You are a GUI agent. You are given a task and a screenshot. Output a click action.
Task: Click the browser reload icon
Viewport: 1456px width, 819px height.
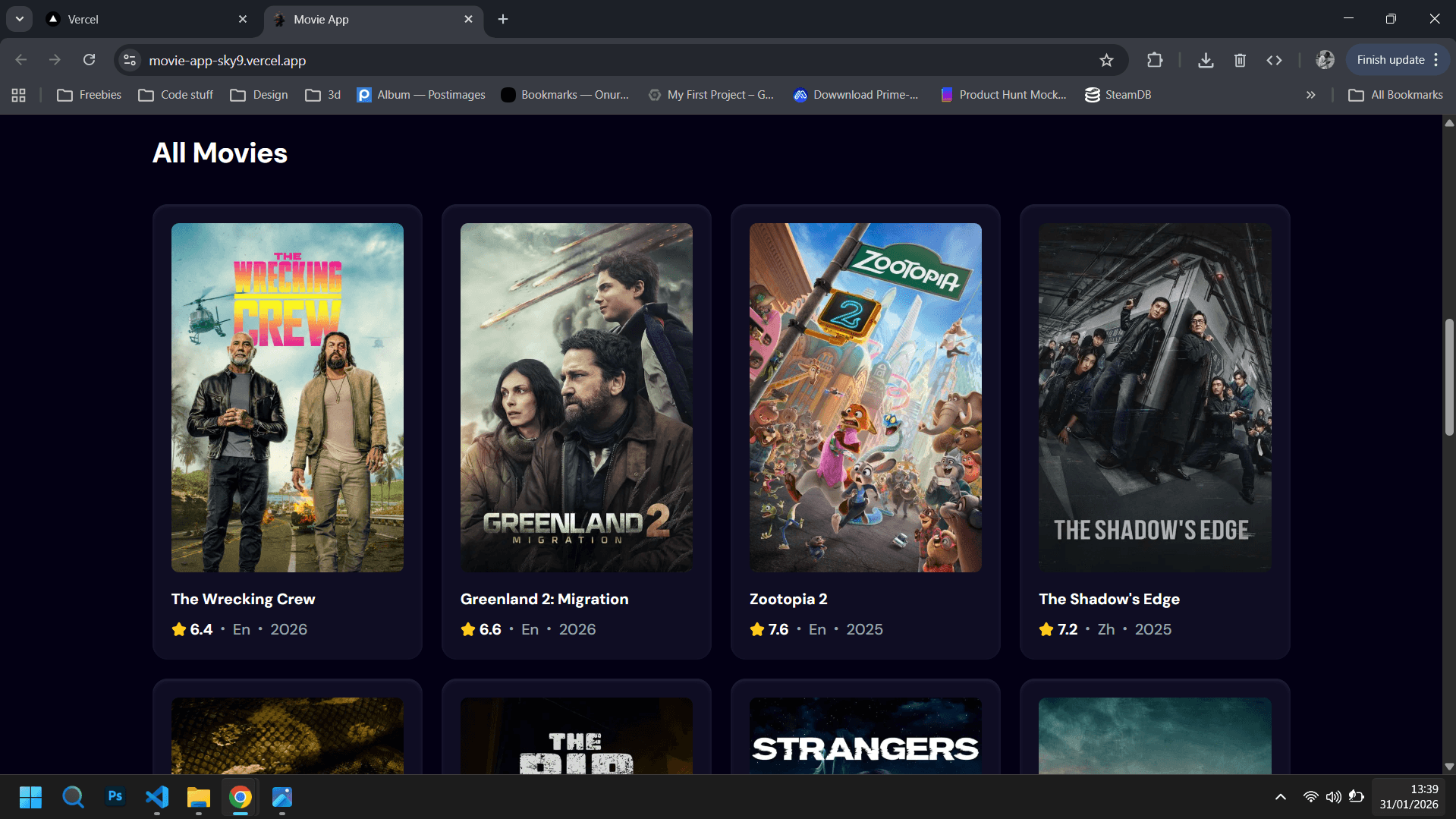coord(89,59)
